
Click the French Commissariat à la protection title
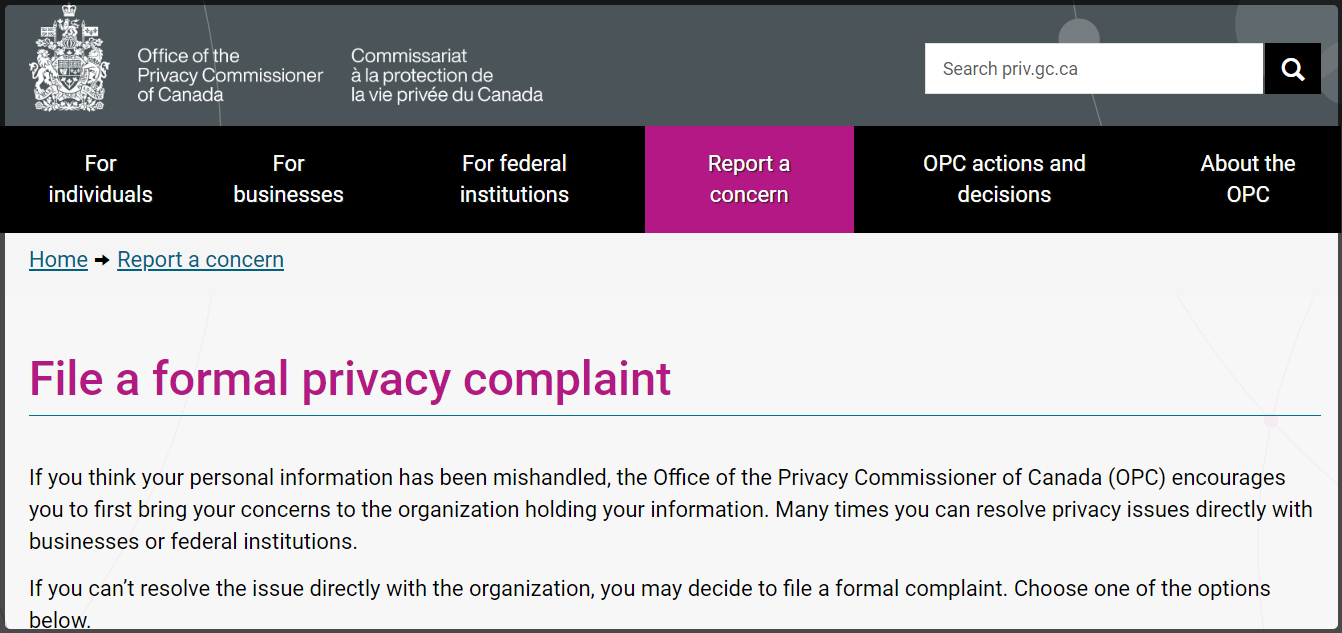[447, 75]
